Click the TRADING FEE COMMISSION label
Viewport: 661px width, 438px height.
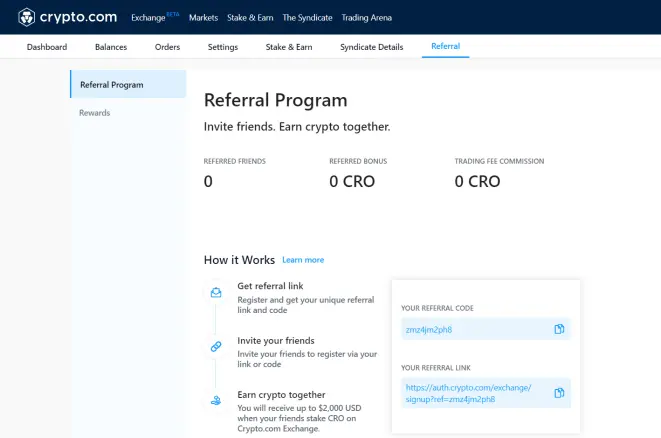[499, 161]
